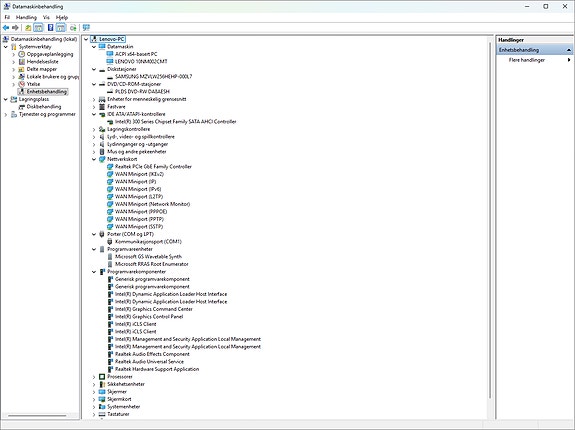Open the Vis menu
Screen dimensions: 575x430
click(46, 17)
